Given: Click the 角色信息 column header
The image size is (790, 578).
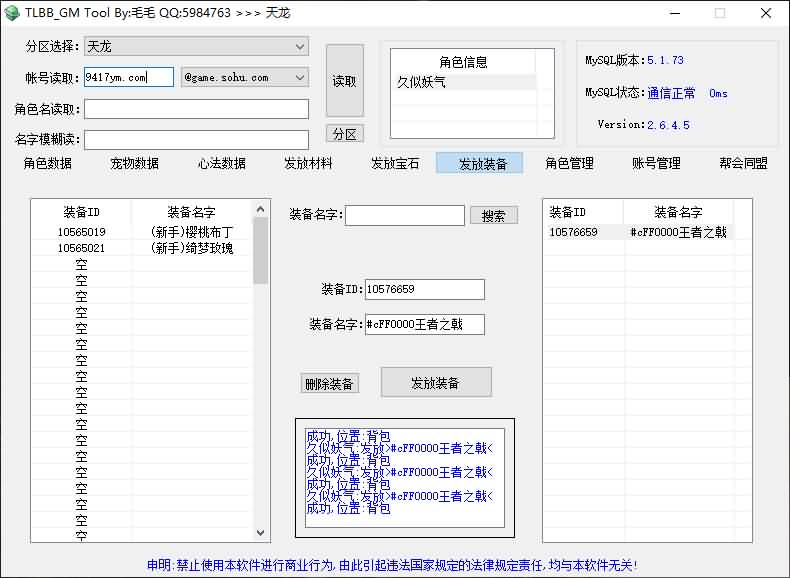Looking at the screenshot, I should [x=463, y=62].
